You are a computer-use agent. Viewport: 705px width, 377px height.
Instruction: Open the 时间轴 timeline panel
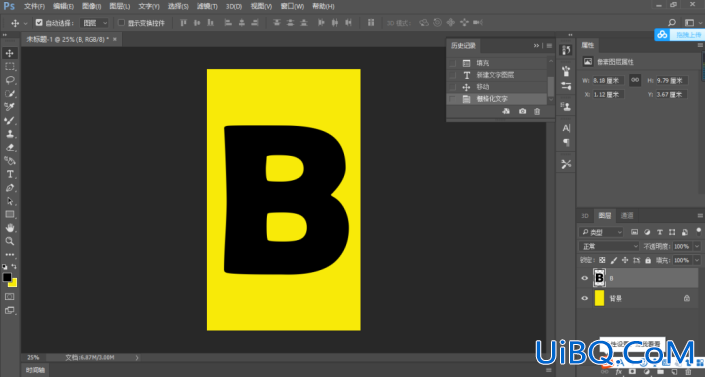point(35,370)
